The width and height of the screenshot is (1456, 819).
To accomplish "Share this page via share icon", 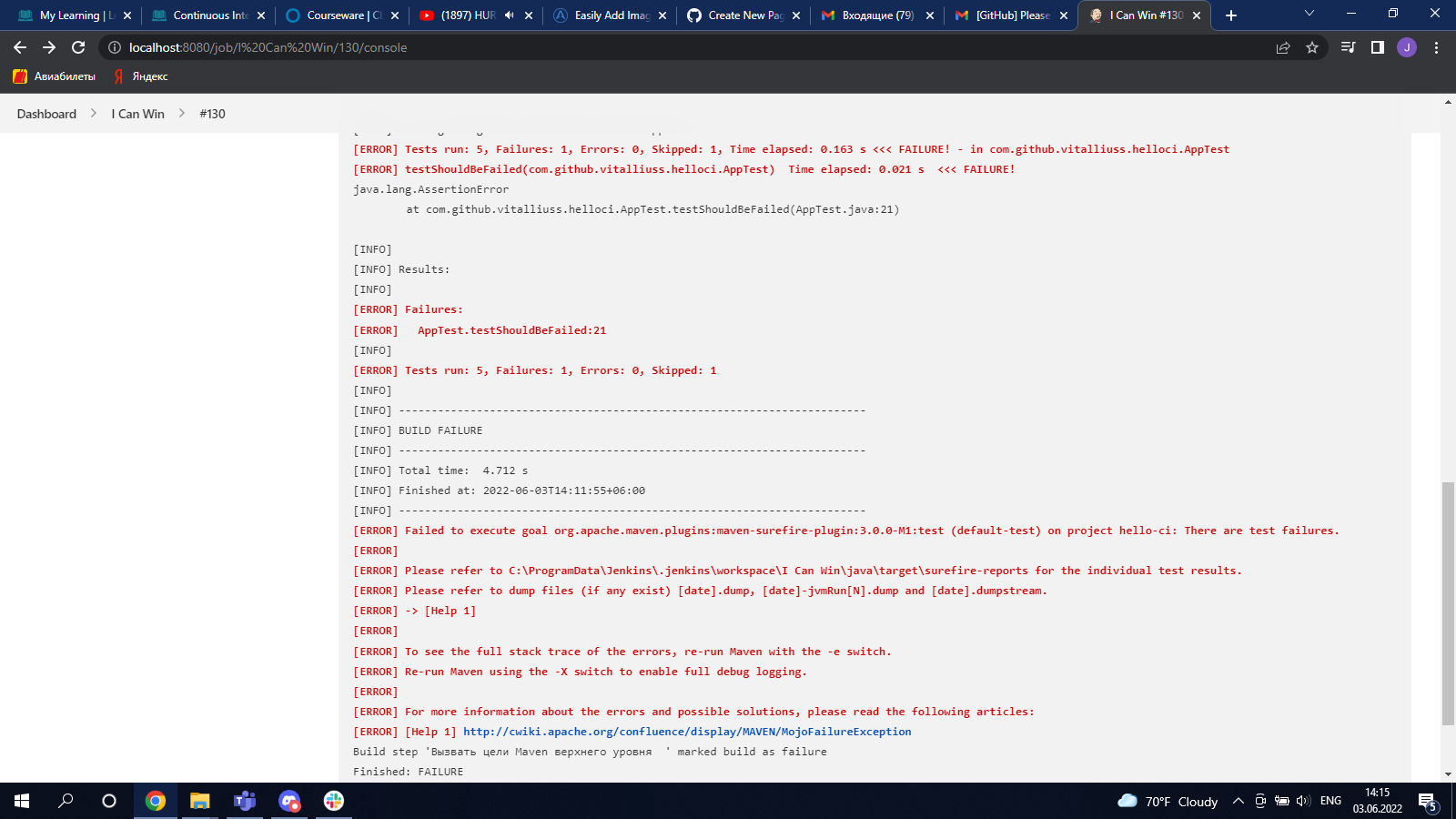I will (x=1283, y=47).
